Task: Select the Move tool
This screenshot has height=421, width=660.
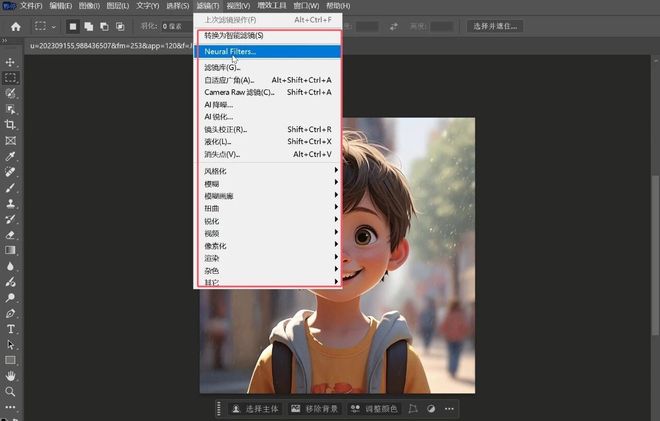Action: [10, 62]
